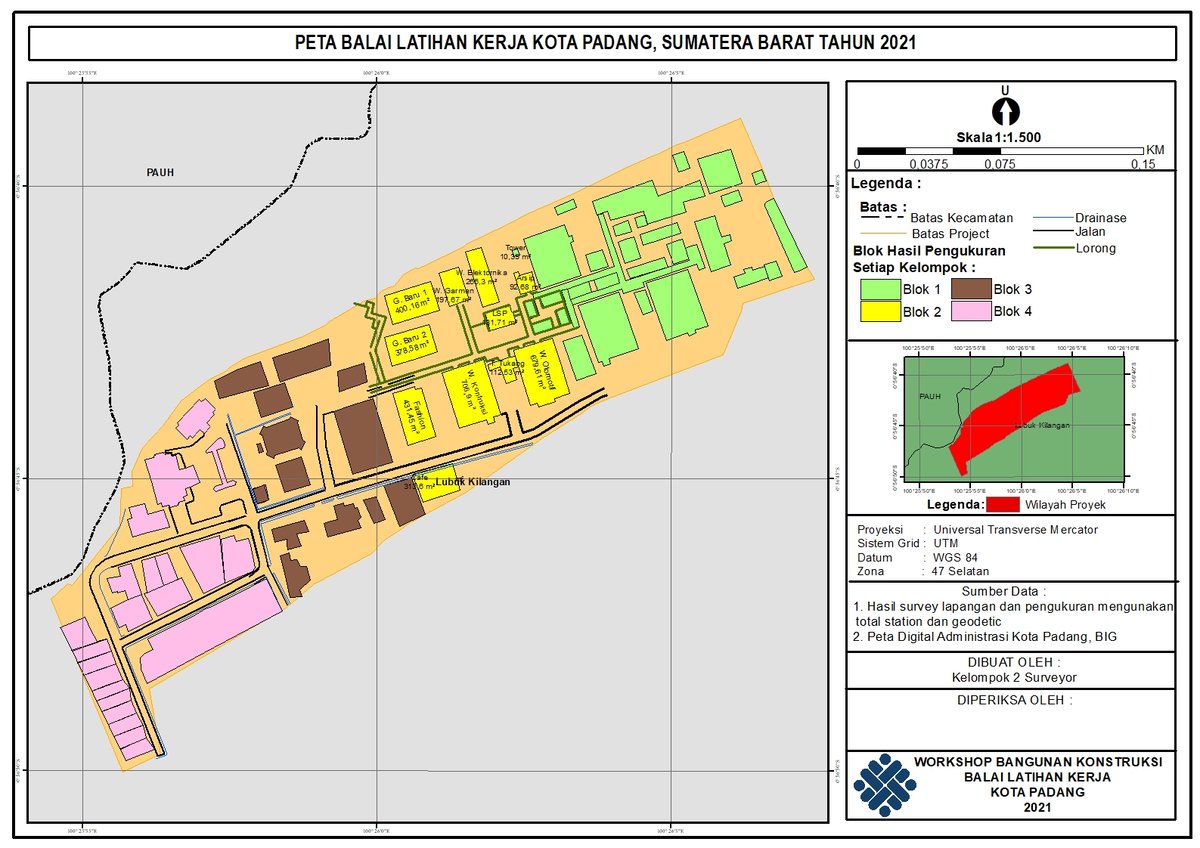
Task: Click the black-and-white scale bar
Action: click(x=998, y=151)
